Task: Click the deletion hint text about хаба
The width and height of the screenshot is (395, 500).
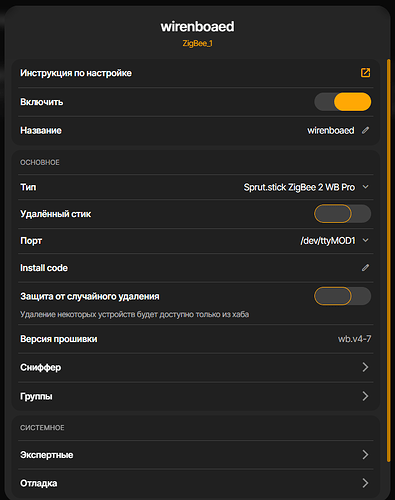Action: [135, 314]
